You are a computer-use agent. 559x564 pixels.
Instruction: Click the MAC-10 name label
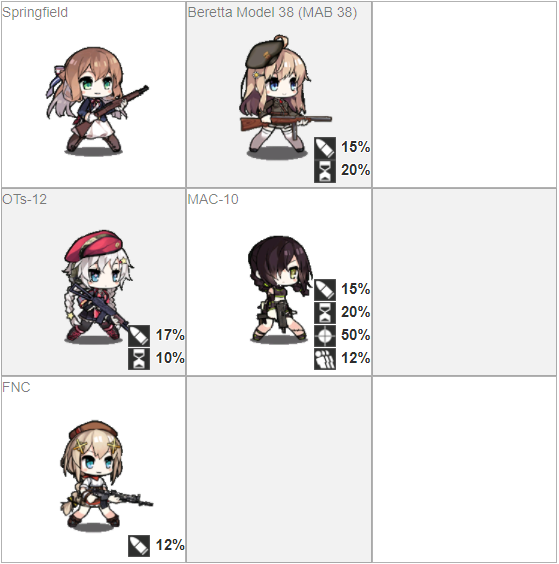tap(213, 199)
